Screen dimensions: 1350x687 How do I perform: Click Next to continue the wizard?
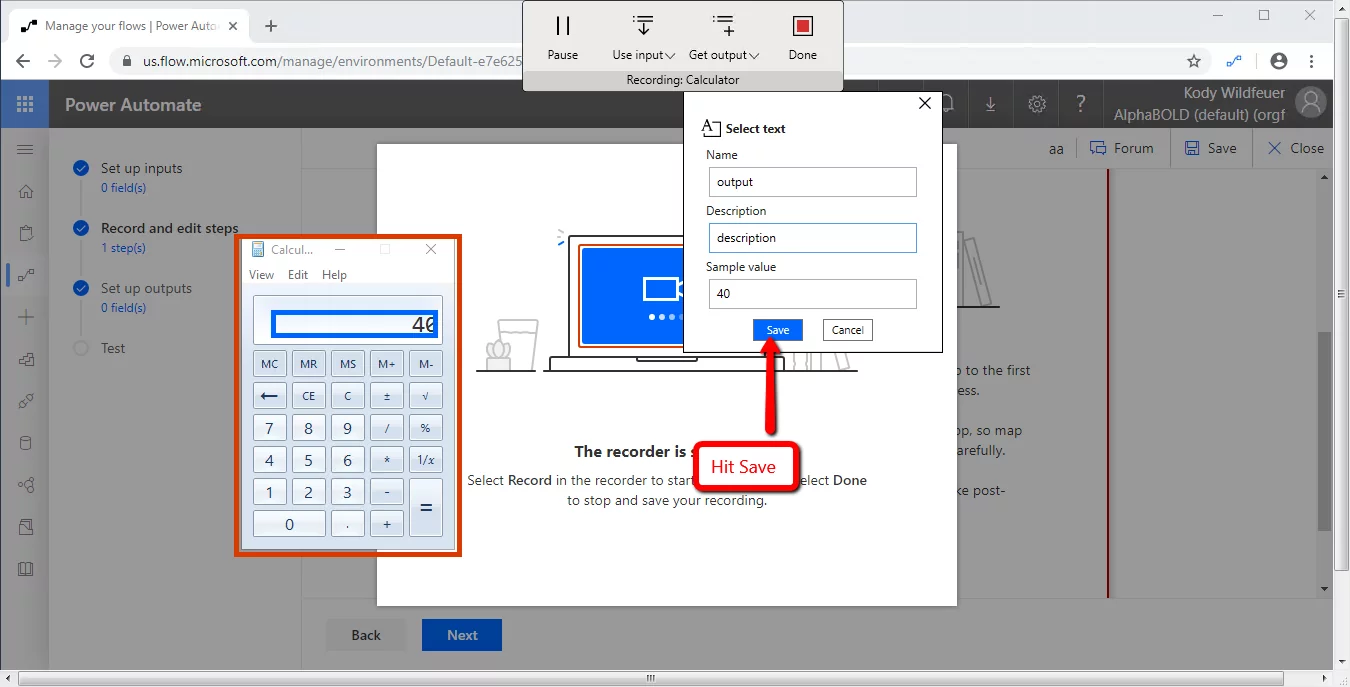click(462, 635)
